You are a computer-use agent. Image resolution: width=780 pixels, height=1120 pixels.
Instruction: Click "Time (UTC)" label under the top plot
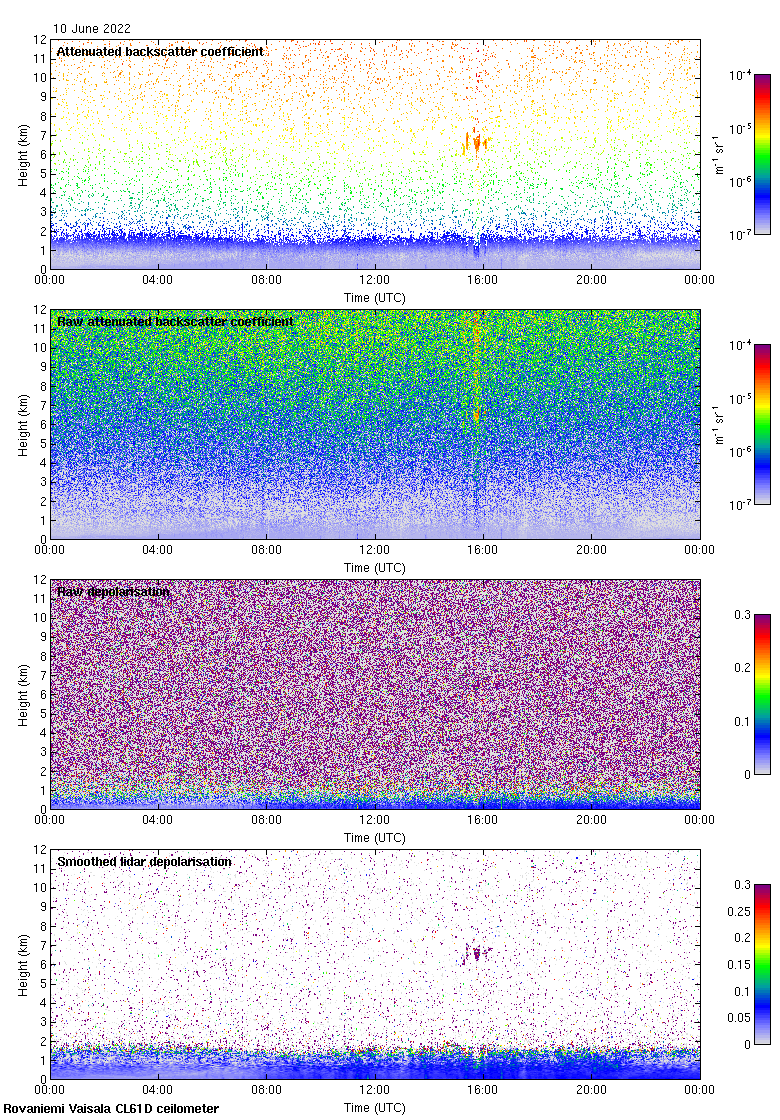tap(375, 297)
